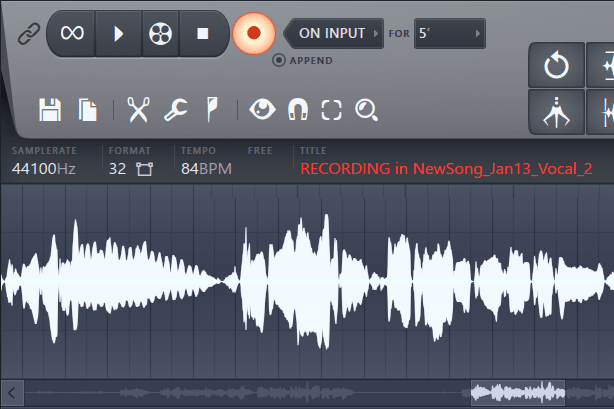Click the circular arrow undo button
Image resolution: width=614 pixels, height=409 pixels.
pos(556,65)
